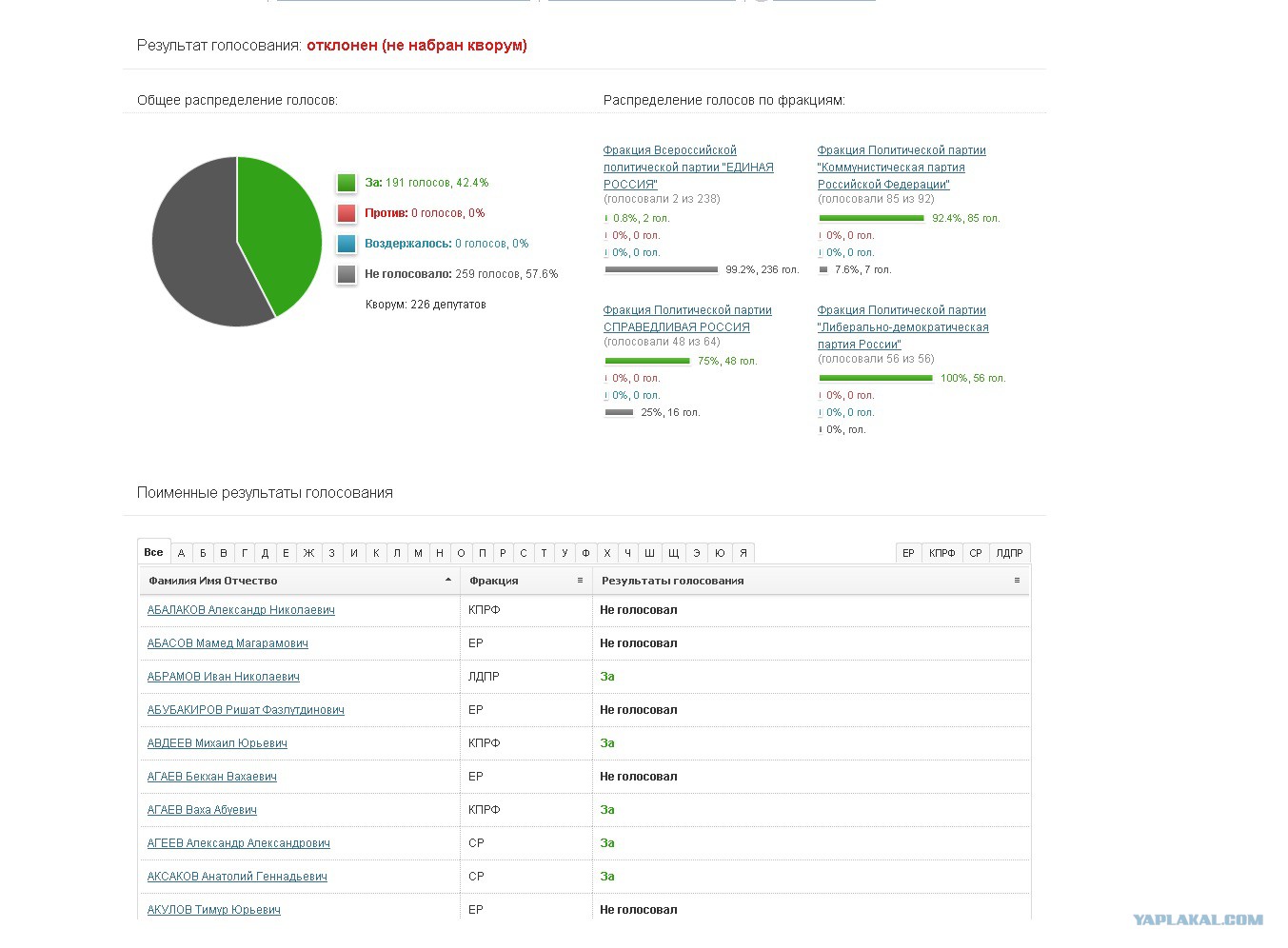This screenshot has width=1288, height=948.
Task: Click the green segment of the pie chart
Action: 281,228
